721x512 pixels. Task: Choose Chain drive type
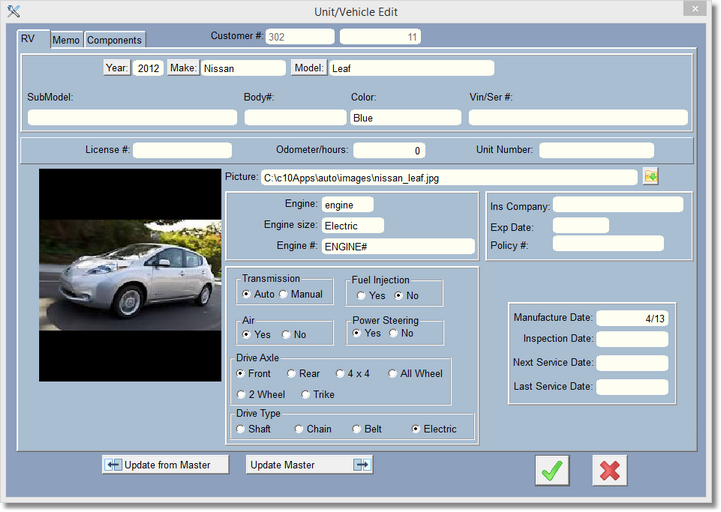click(x=298, y=429)
